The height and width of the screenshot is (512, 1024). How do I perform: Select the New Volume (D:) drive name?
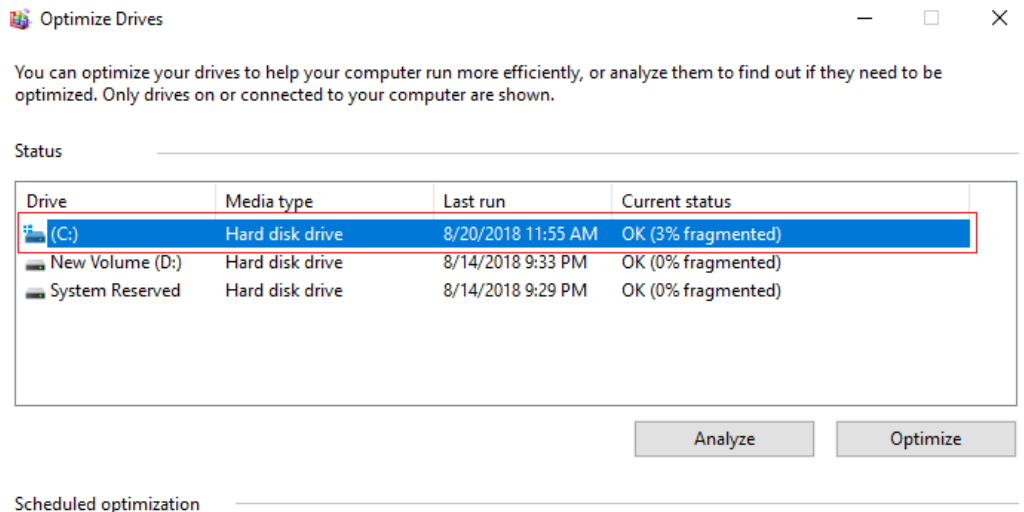[115, 263]
